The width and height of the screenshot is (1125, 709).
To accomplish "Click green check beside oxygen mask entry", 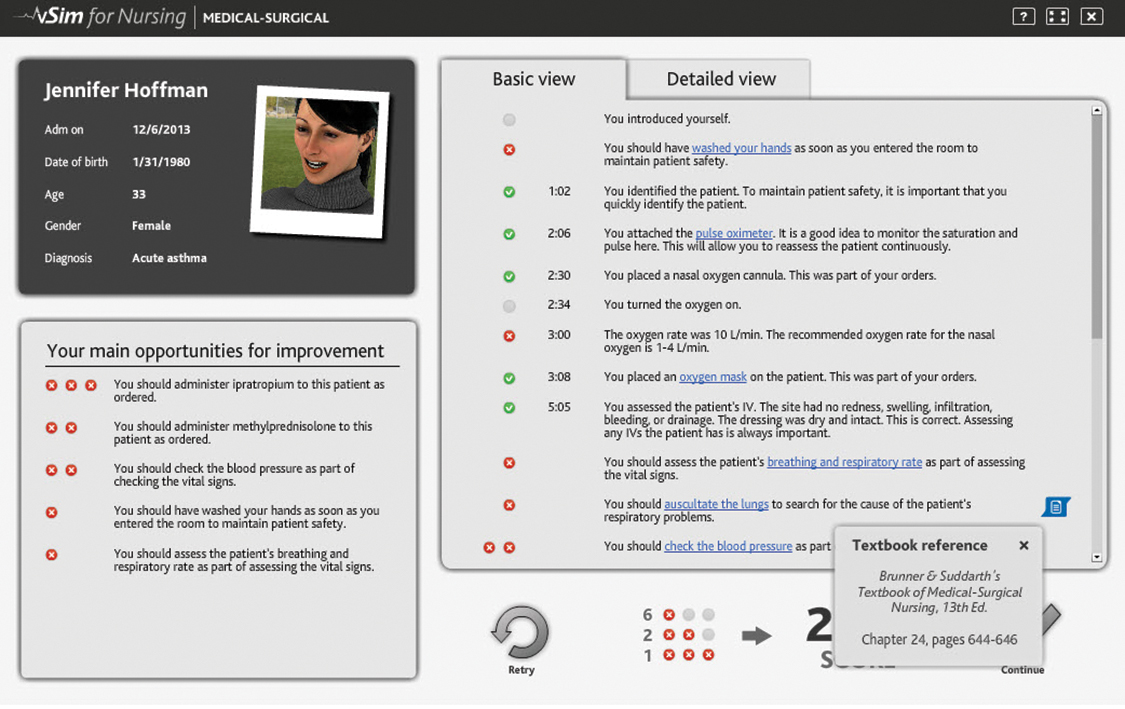I will point(509,378).
